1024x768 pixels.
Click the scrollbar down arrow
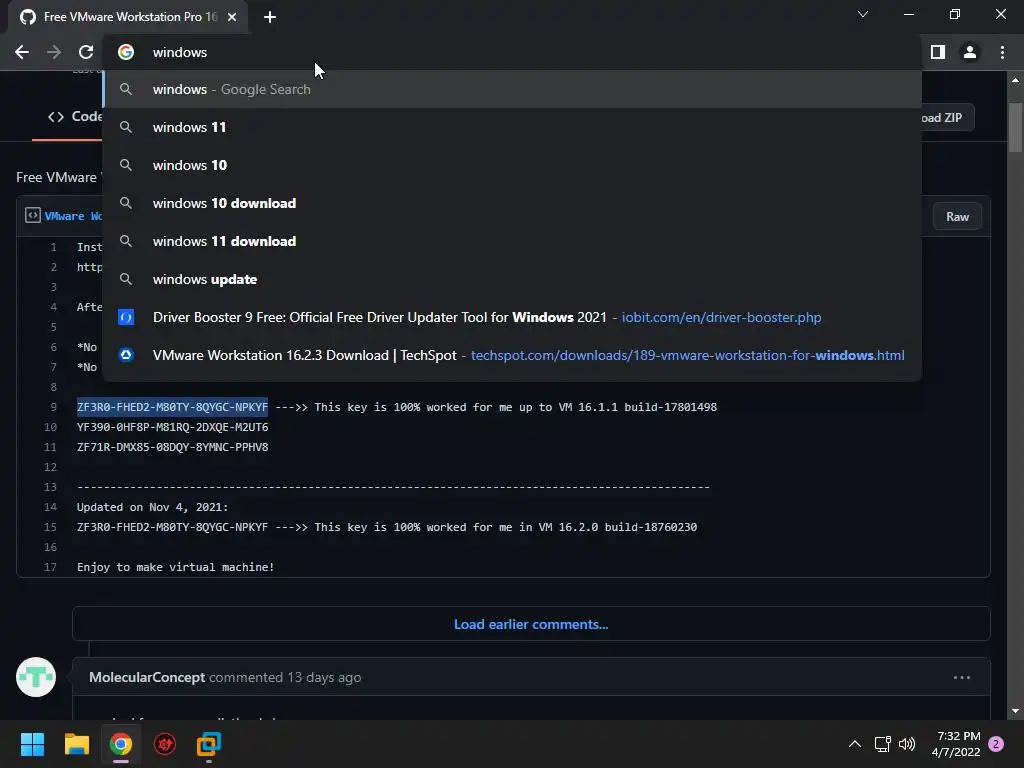1015,711
